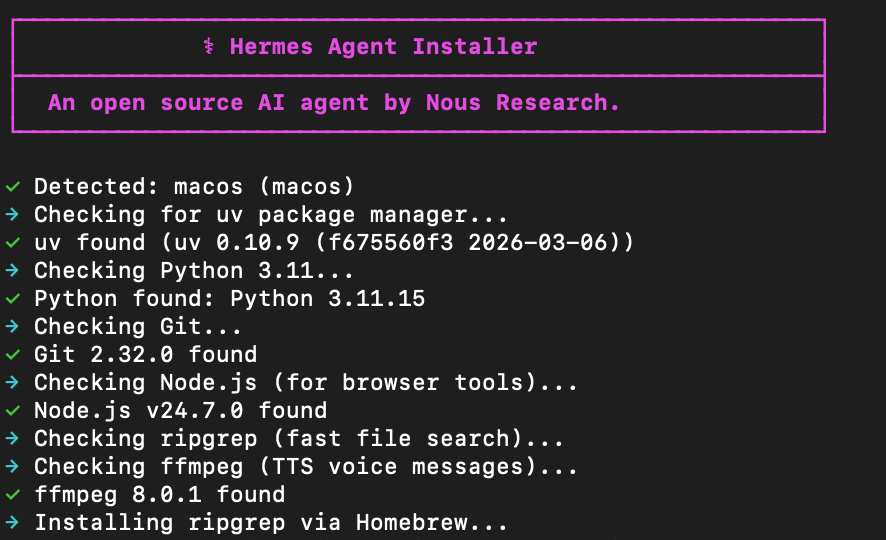The image size is (886, 540).
Task: Click arrow icon beside Checking ripgrep line
Action: (x=12, y=439)
